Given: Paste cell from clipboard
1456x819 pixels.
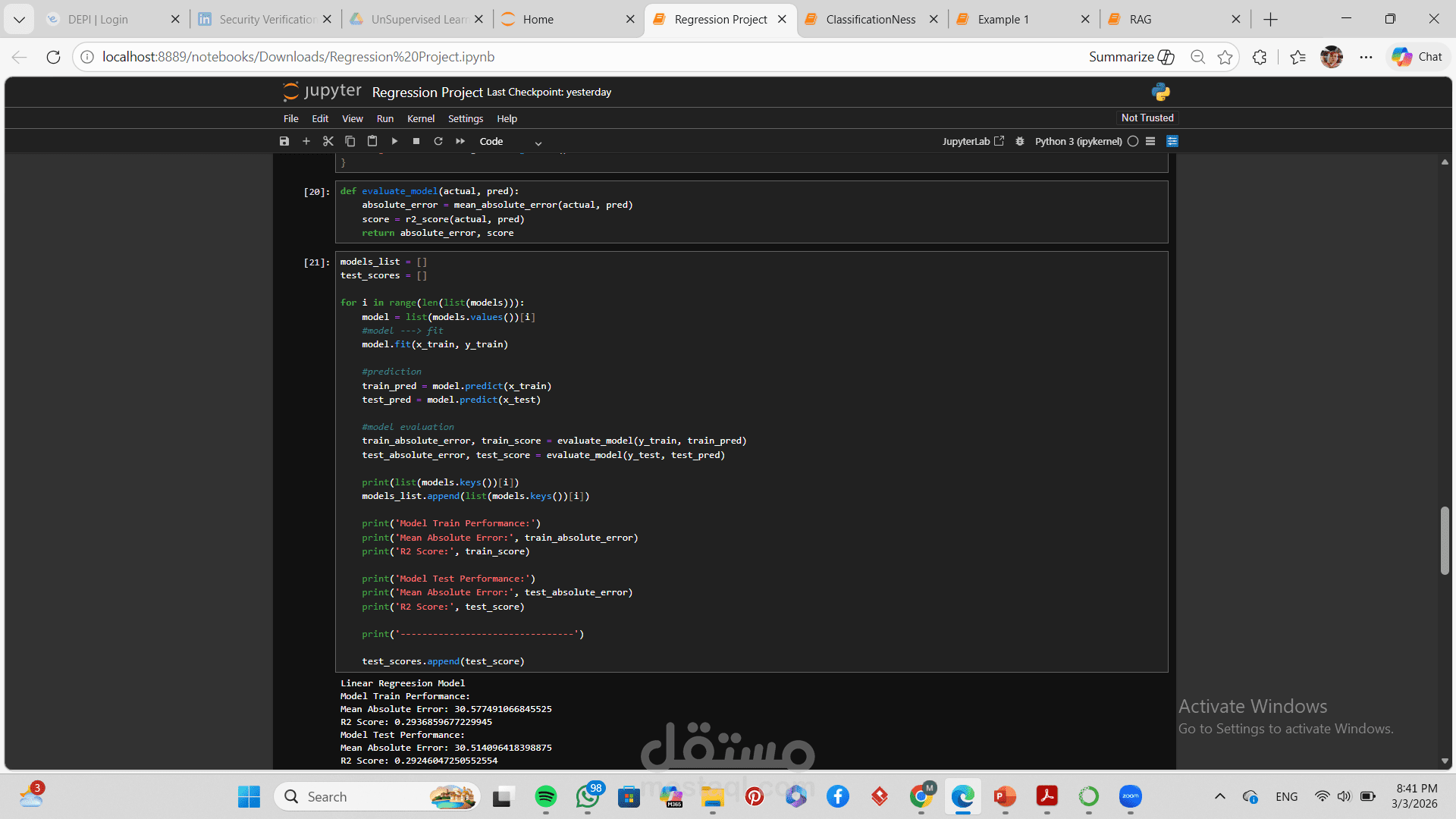Looking at the screenshot, I should click(x=372, y=141).
